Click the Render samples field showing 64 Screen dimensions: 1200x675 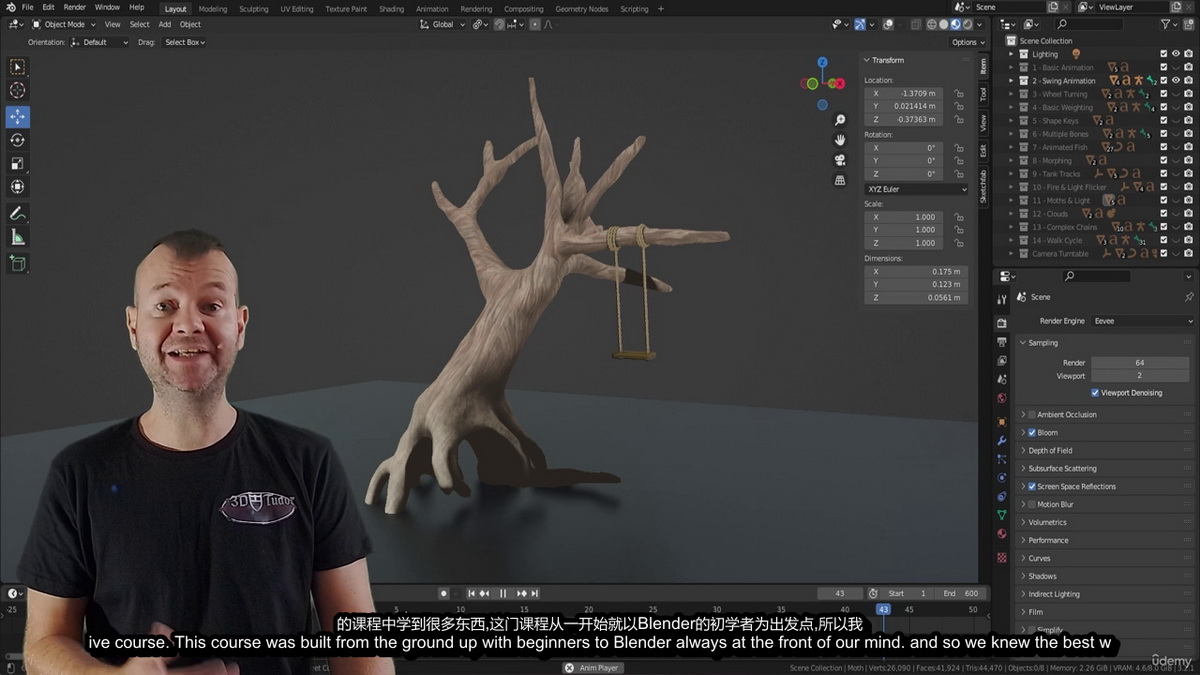tap(1140, 363)
